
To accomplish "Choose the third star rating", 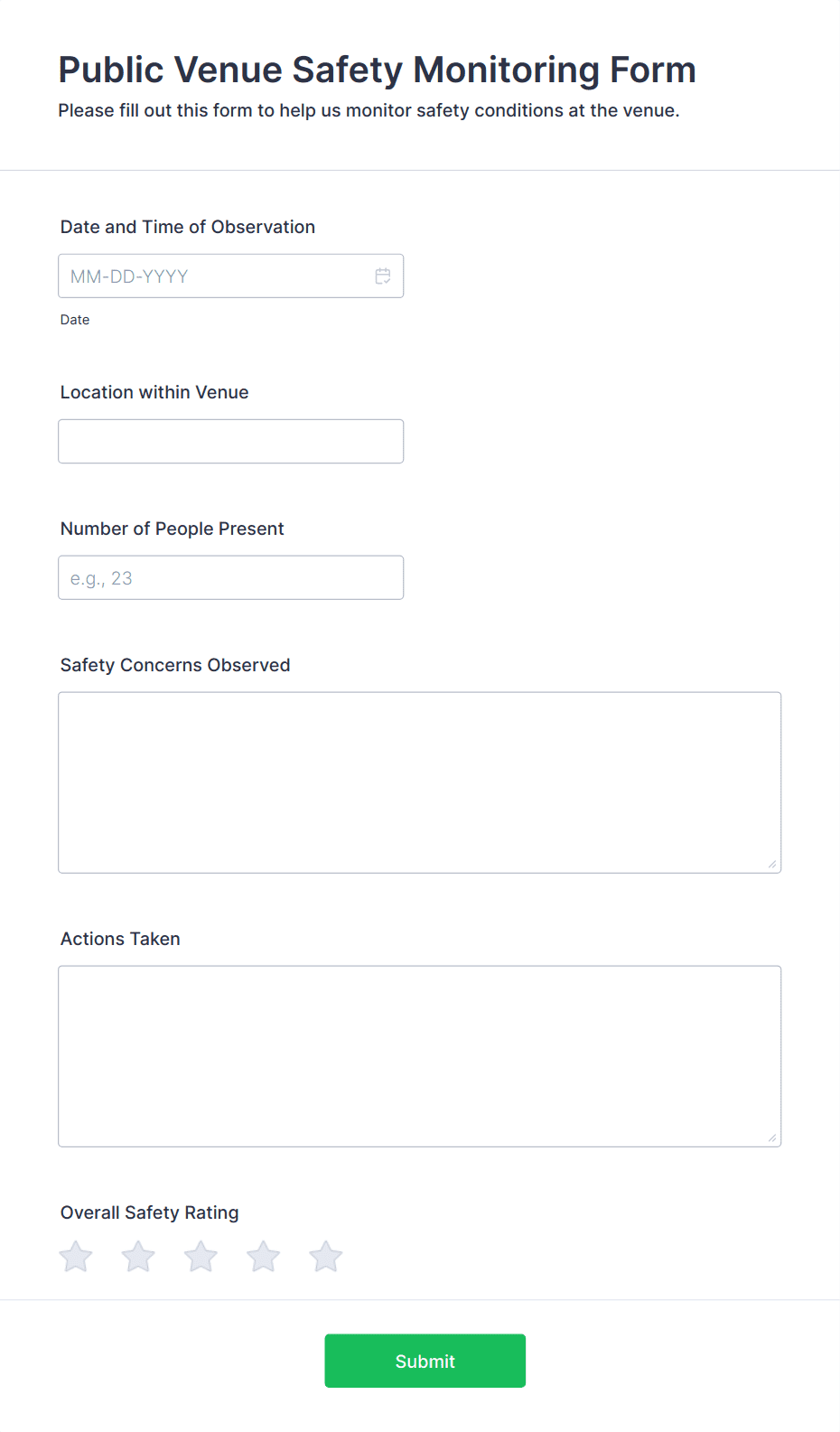I will point(201,1256).
